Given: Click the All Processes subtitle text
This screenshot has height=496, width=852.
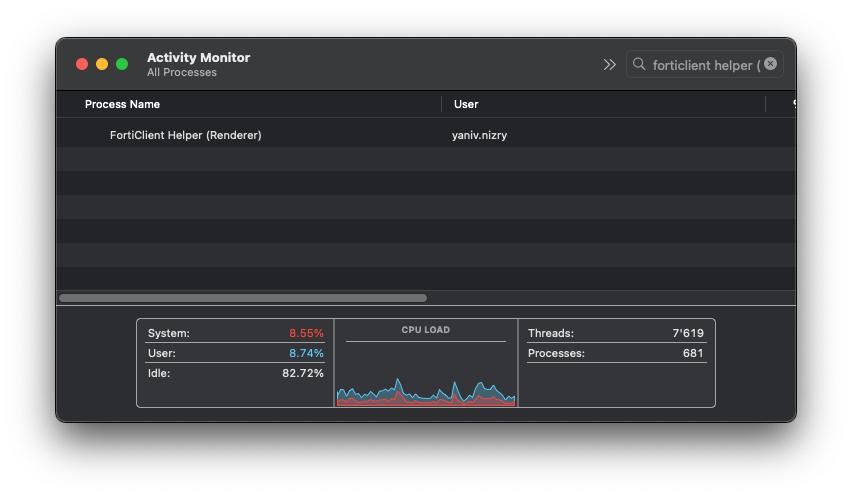Looking at the screenshot, I should point(181,72).
